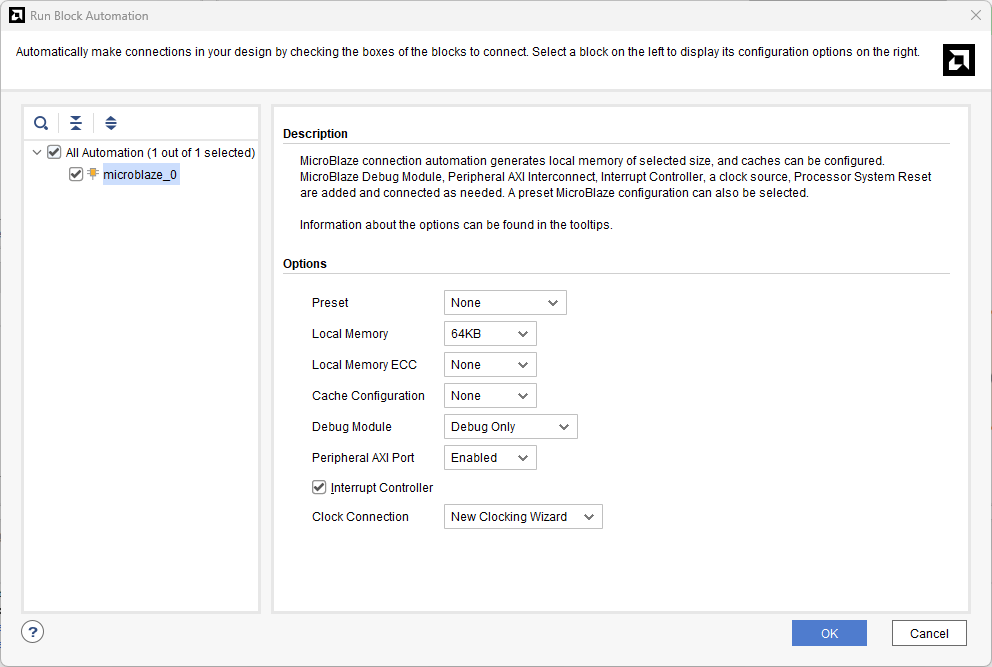Viewport: 992px width, 667px height.
Task: Uncheck the microblaze_0 checkbox
Action: [76, 174]
